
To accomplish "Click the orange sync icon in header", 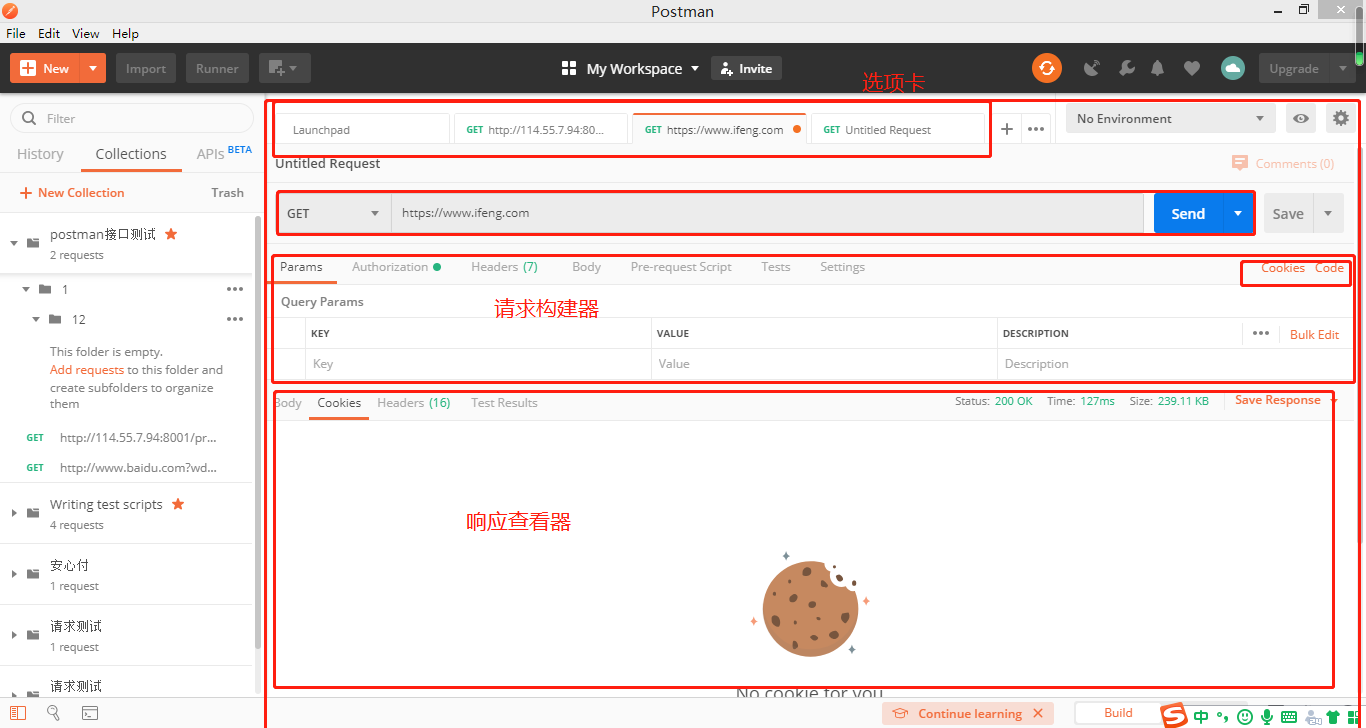I will 1046,68.
